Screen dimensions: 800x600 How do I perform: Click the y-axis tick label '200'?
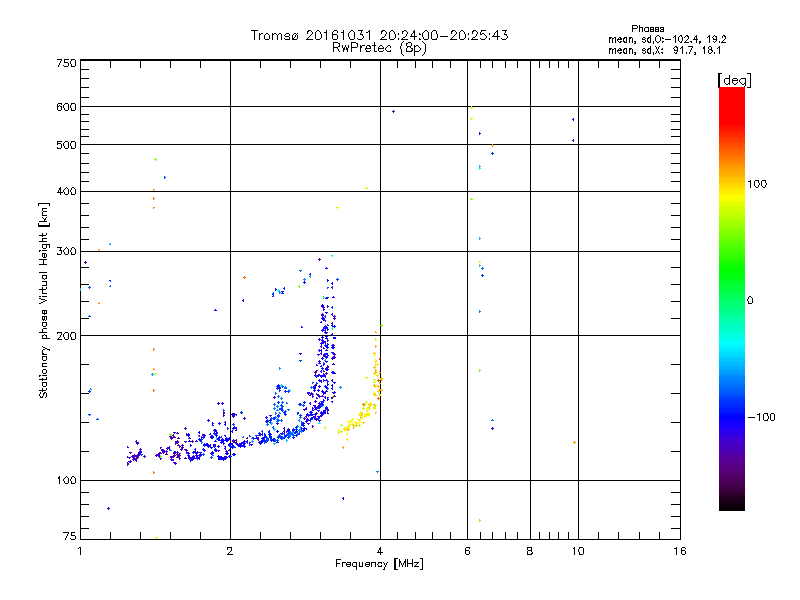click(x=67, y=336)
